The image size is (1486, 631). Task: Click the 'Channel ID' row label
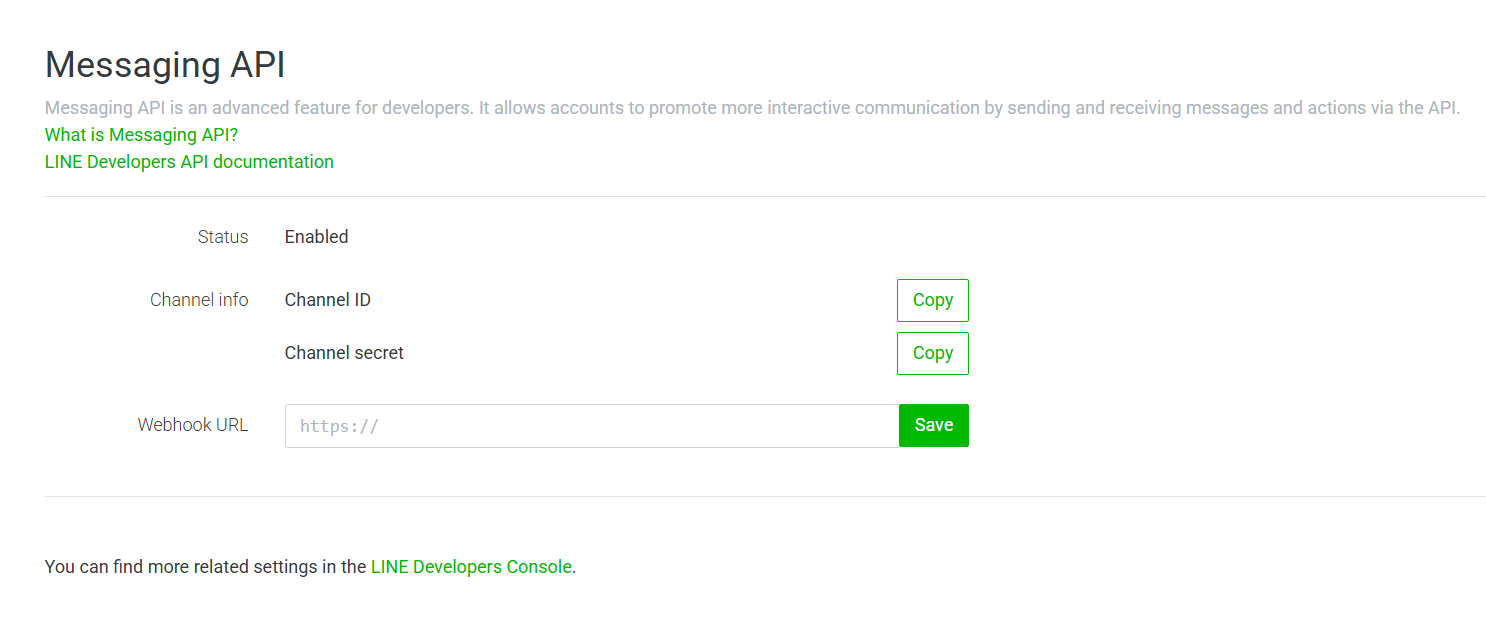click(x=327, y=300)
